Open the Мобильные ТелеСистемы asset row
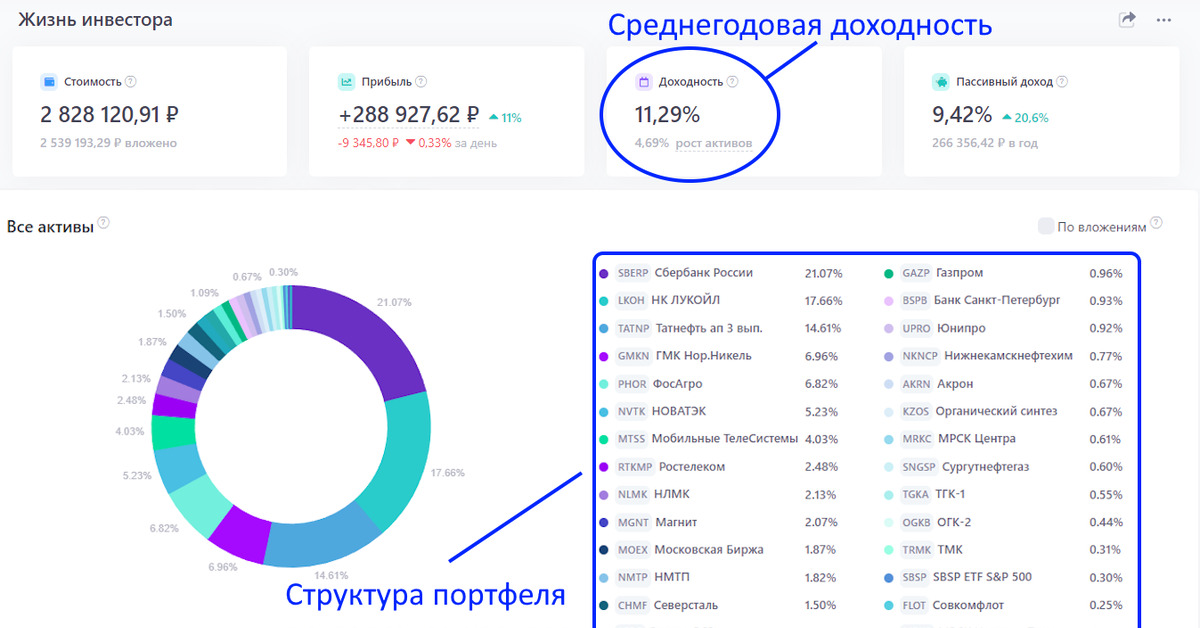Image resolution: width=1200 pixels, height=628 pixels. [x=721, y=439]
